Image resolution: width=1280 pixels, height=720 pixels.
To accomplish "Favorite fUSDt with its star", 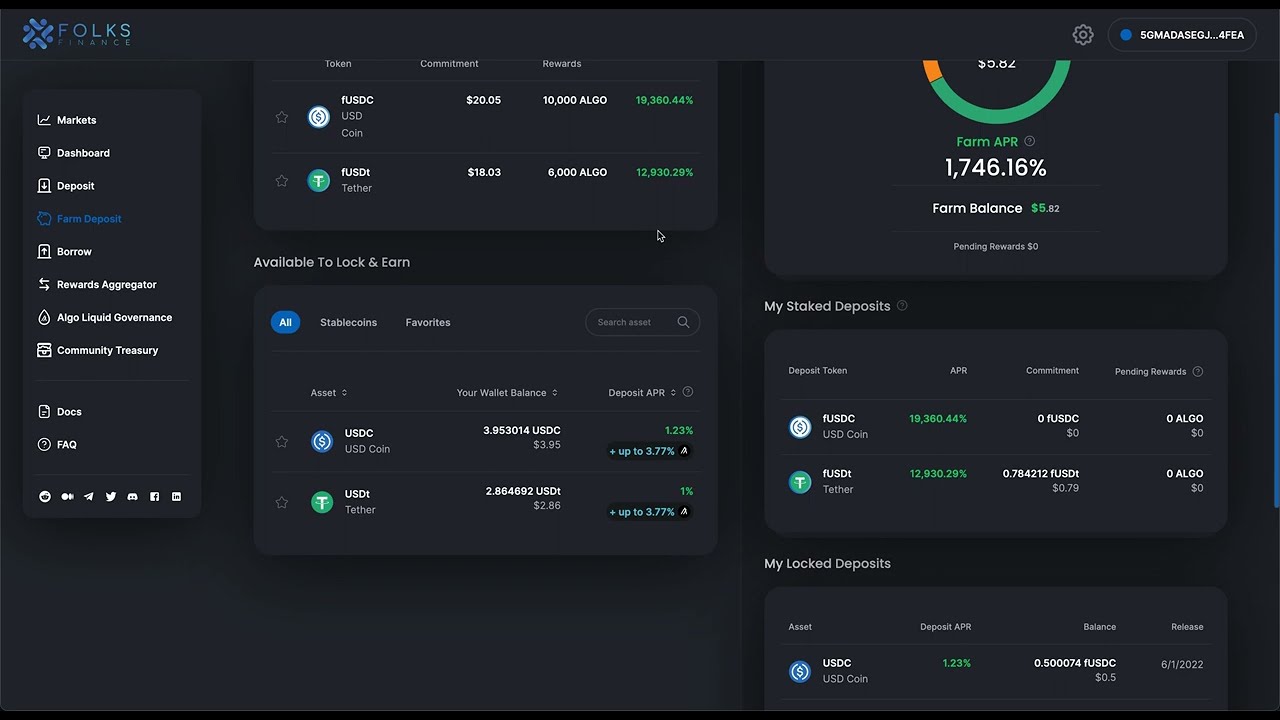I will click(x=282, y=181).
